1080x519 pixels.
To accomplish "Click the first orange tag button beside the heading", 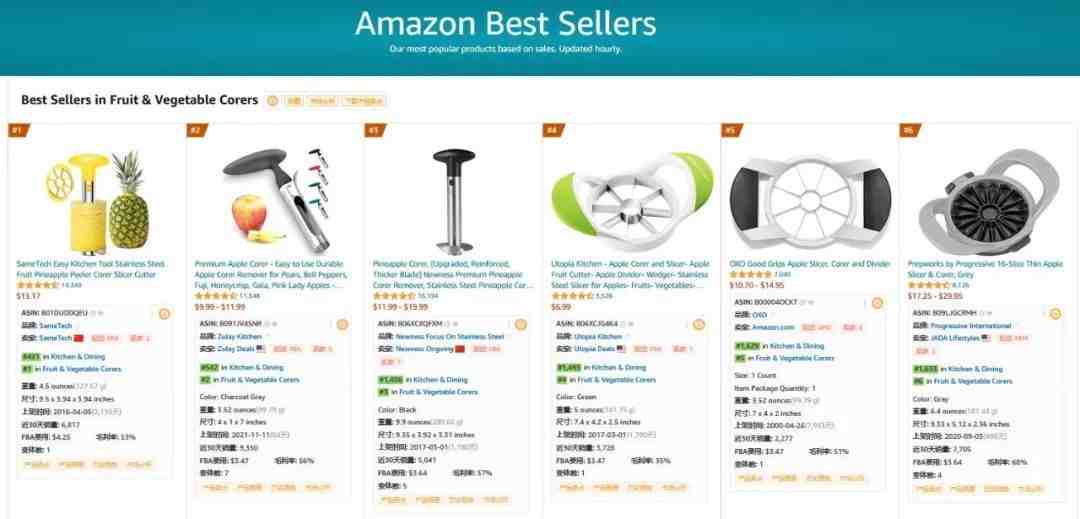I will point(294,101).
